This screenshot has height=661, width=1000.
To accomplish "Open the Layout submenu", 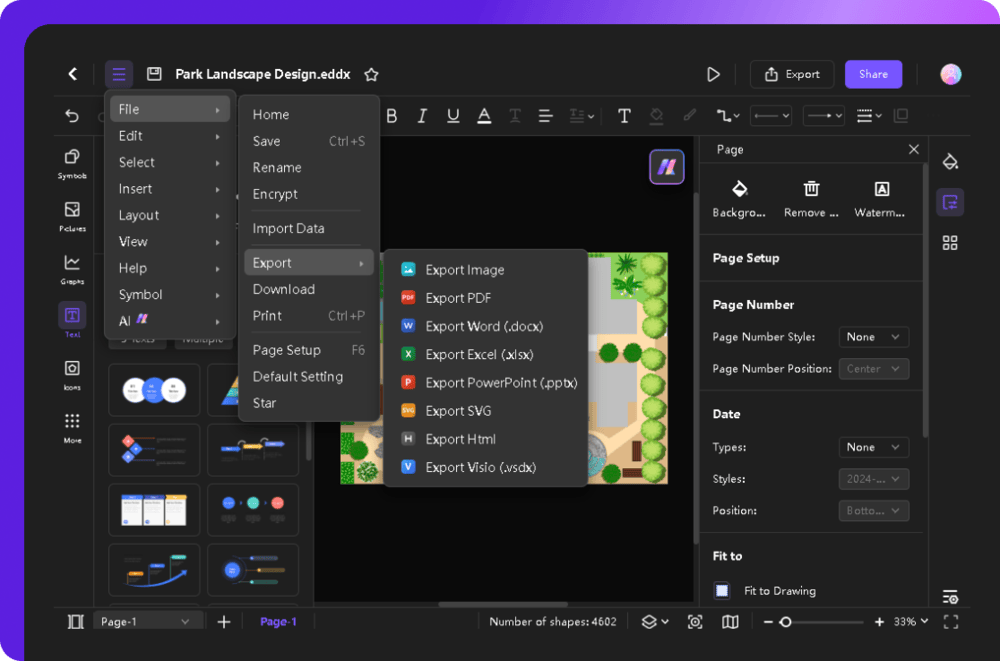I will click(x=170, y=215).
